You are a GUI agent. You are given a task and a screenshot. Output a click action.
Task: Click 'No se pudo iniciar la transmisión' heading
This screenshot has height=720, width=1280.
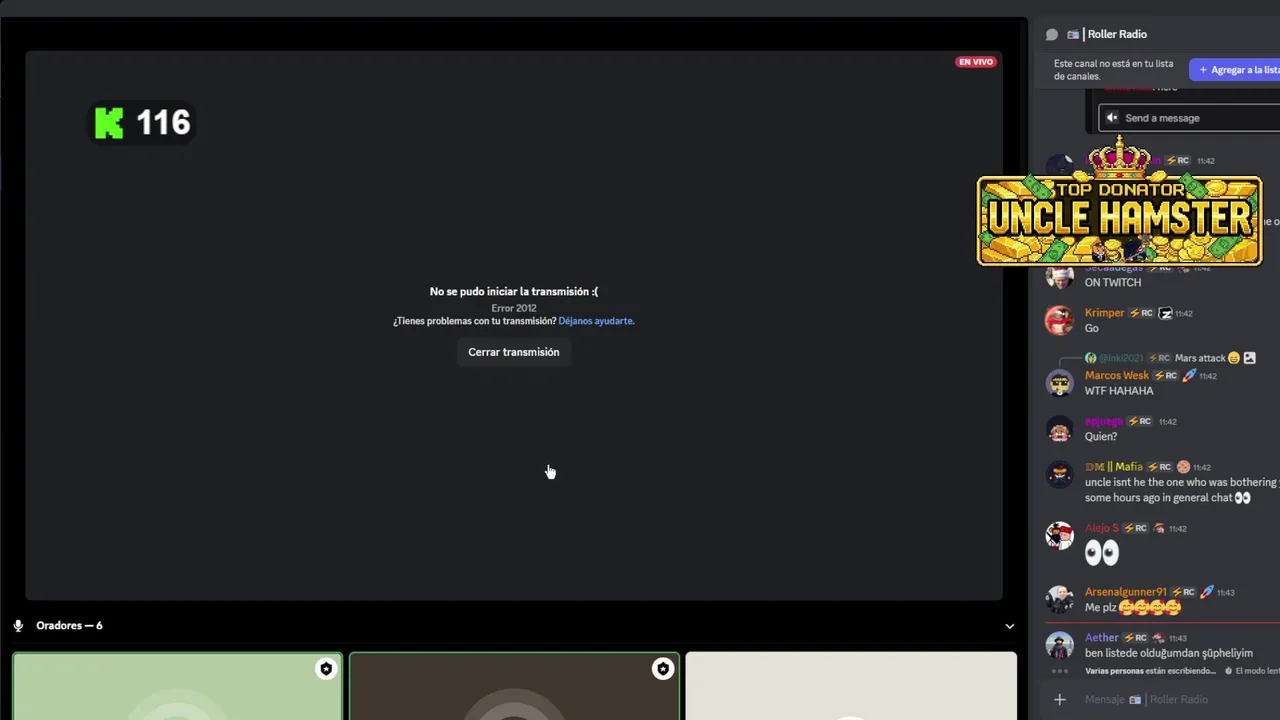(x=514, y=292)
